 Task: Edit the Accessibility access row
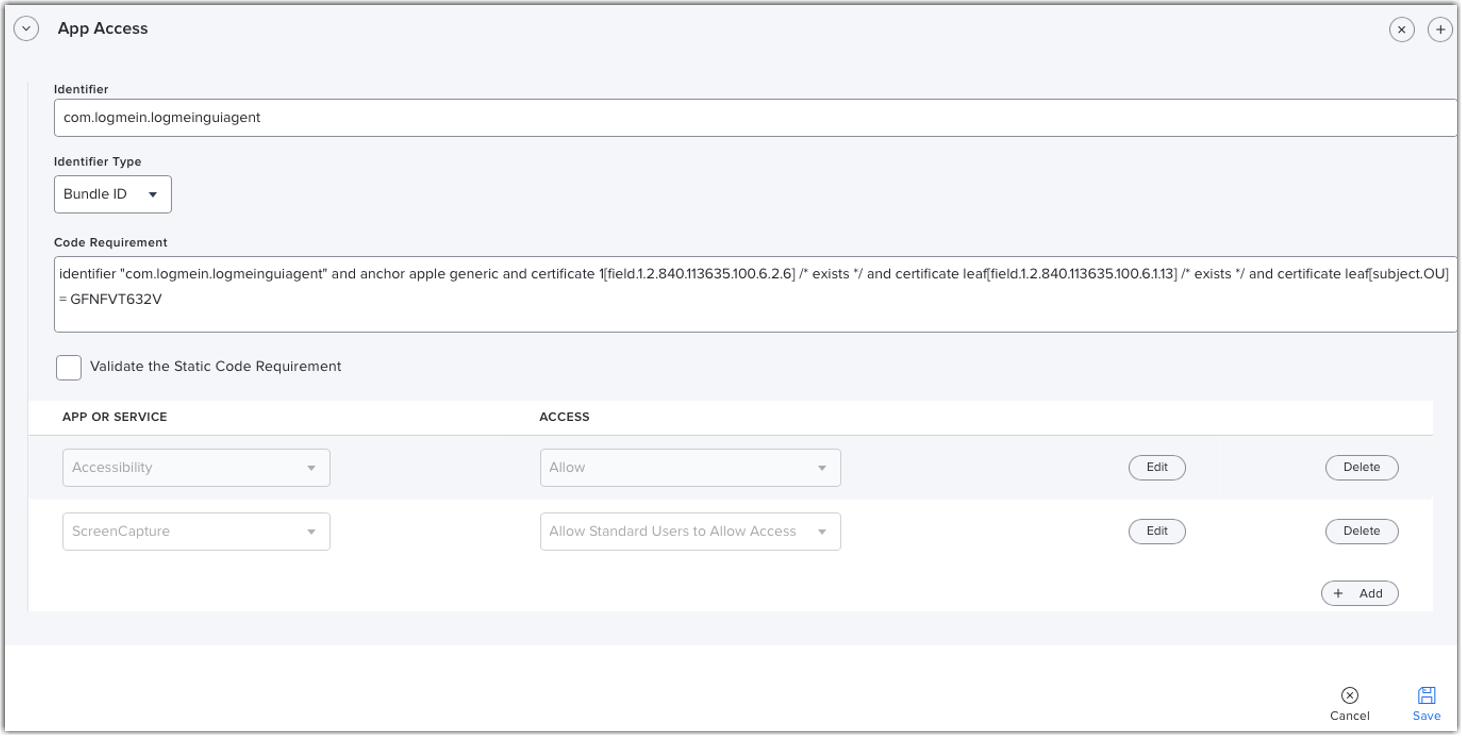point(1157,467)
